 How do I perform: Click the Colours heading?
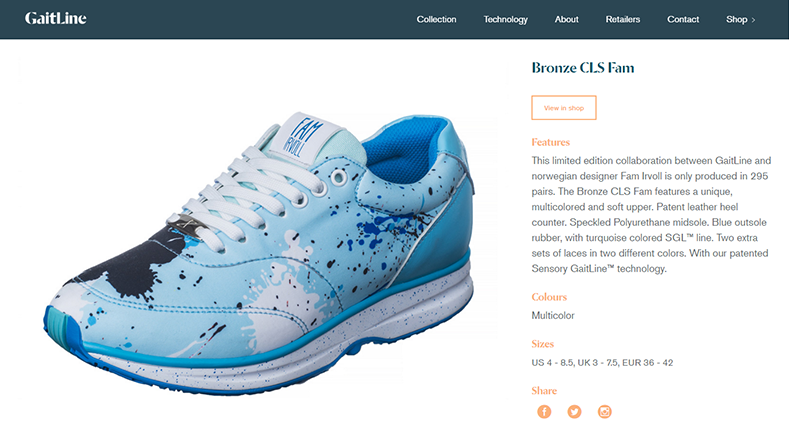click(549, 297)
